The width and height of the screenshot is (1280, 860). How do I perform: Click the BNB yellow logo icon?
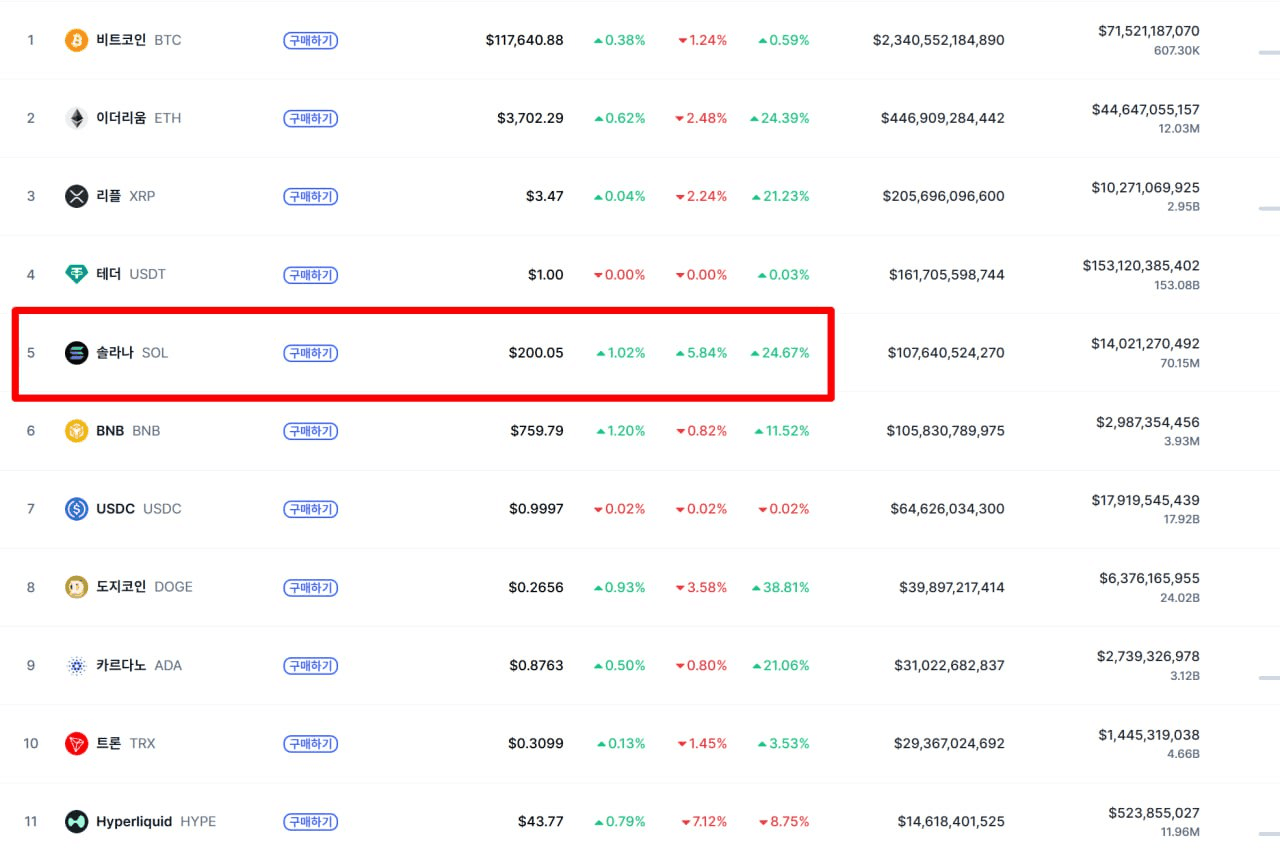pyautogui.click(x=77, y=431)
